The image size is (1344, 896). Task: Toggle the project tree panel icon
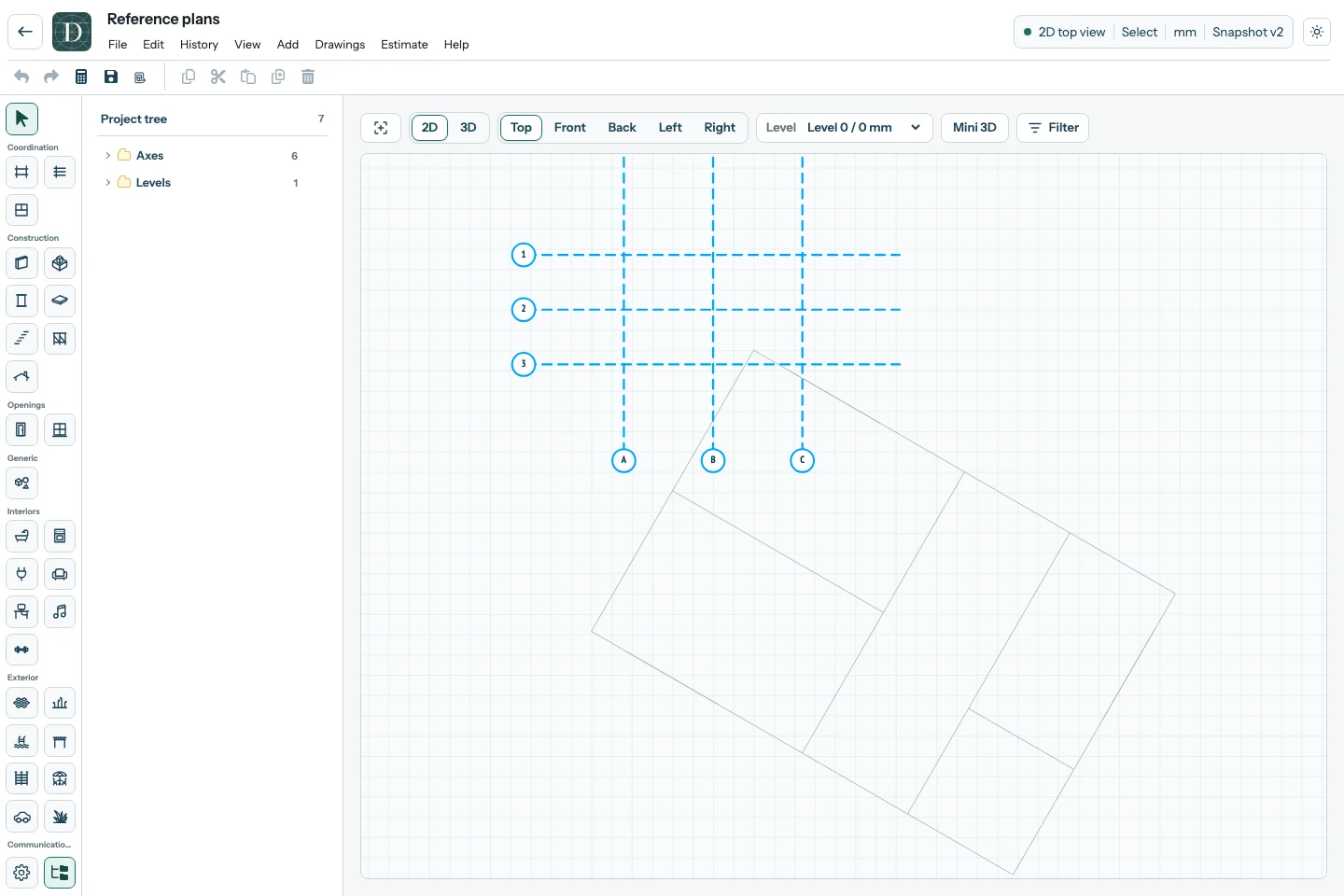[60, 873]
